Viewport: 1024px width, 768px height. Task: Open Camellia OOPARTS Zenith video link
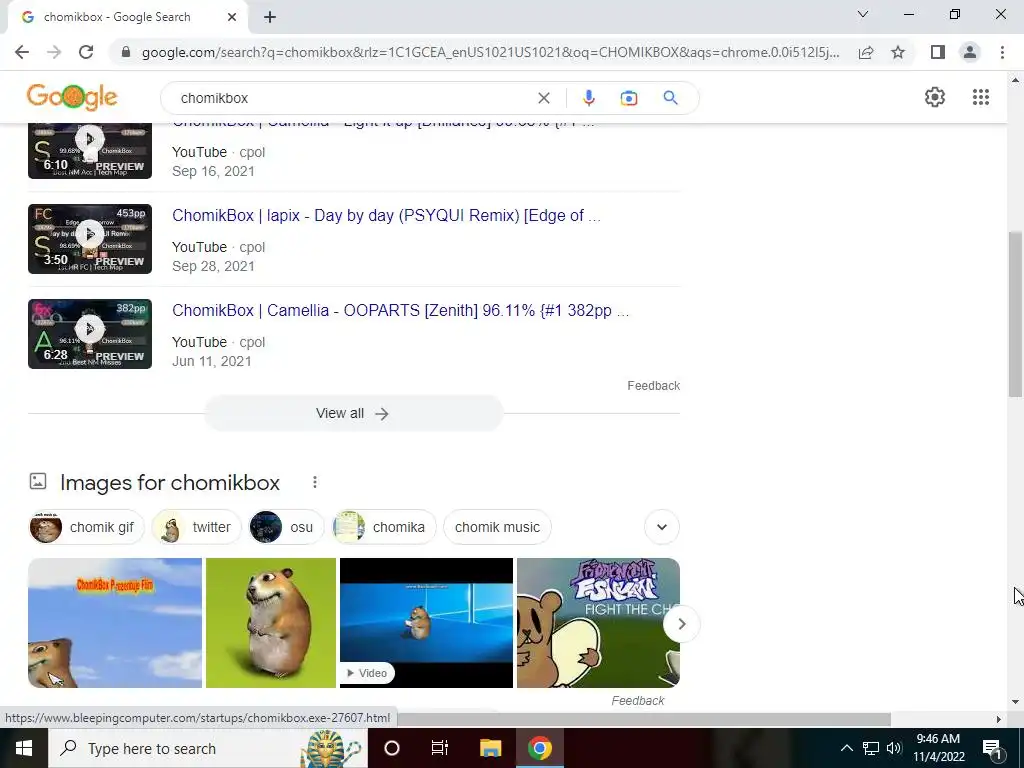point(400,310)
